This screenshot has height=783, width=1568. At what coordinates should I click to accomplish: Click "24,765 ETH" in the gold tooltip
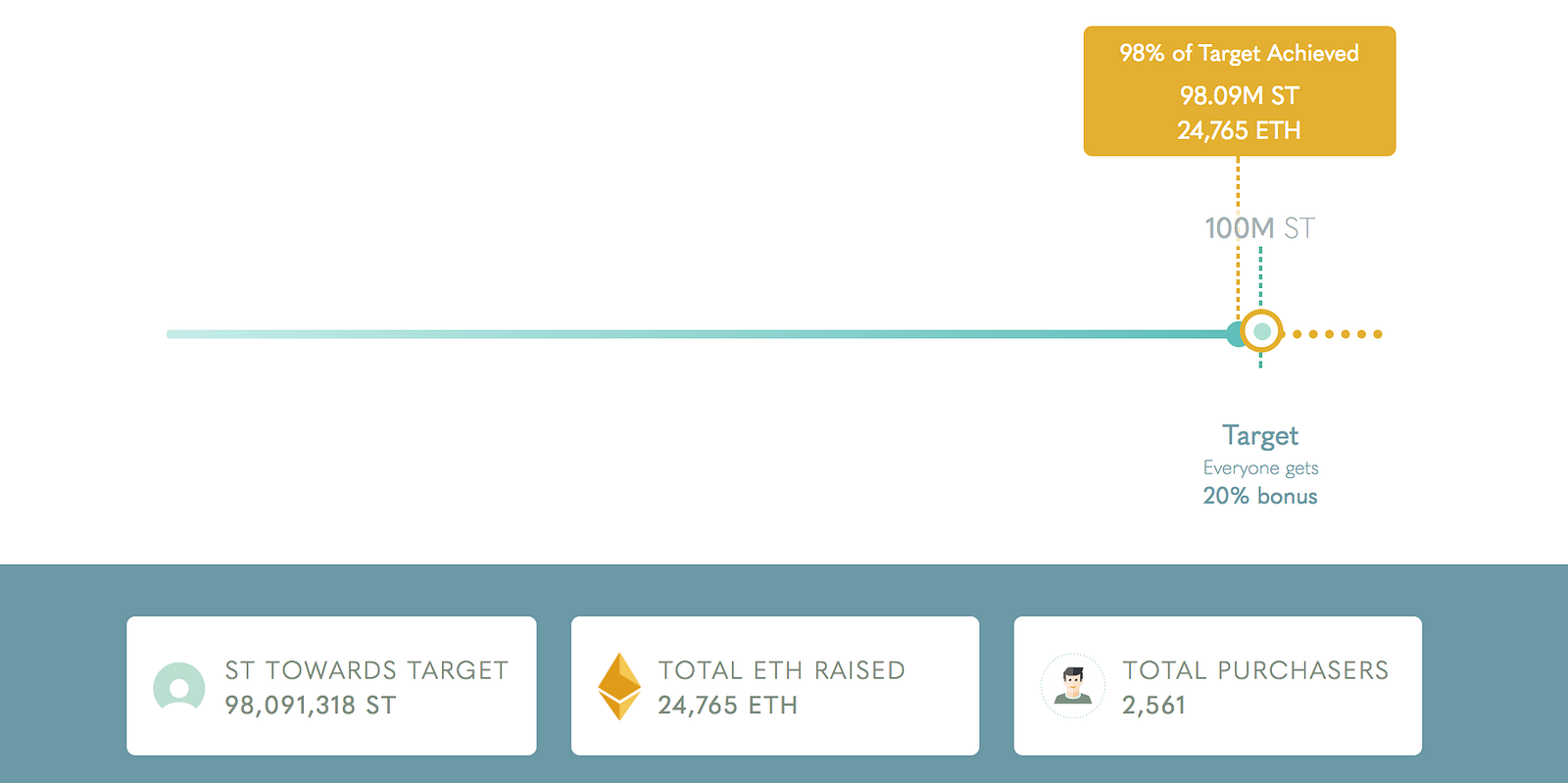[x=1239, y=130]
